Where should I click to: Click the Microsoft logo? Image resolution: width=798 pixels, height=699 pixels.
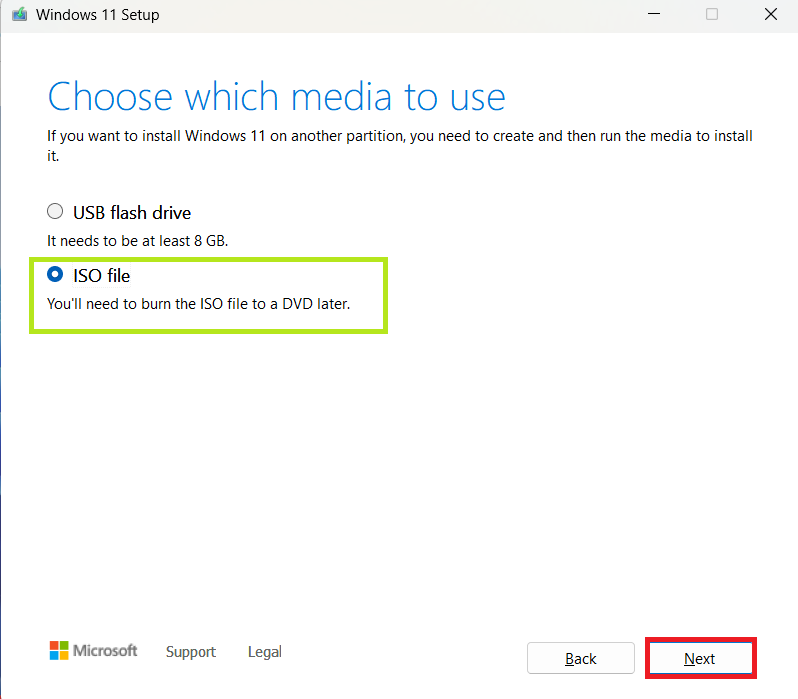click(94, 651)
